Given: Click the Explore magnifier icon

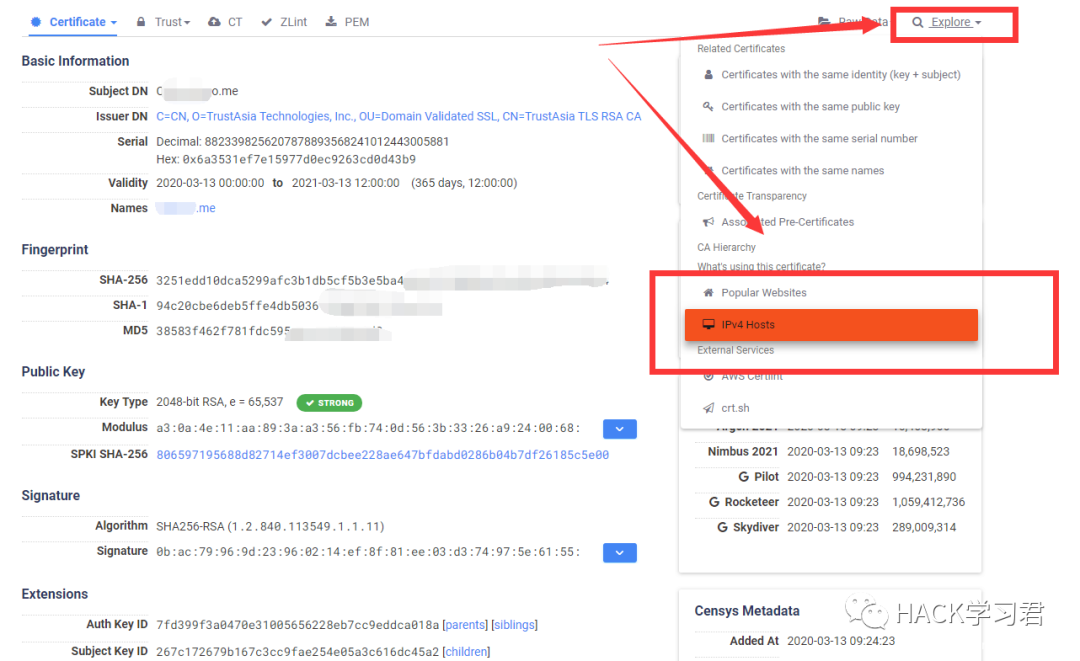Looking at the screenshot, I should (x=917, y=22).
